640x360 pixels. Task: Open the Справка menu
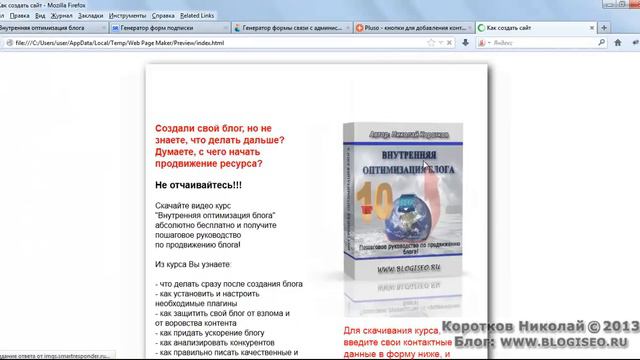coord(163,16)
